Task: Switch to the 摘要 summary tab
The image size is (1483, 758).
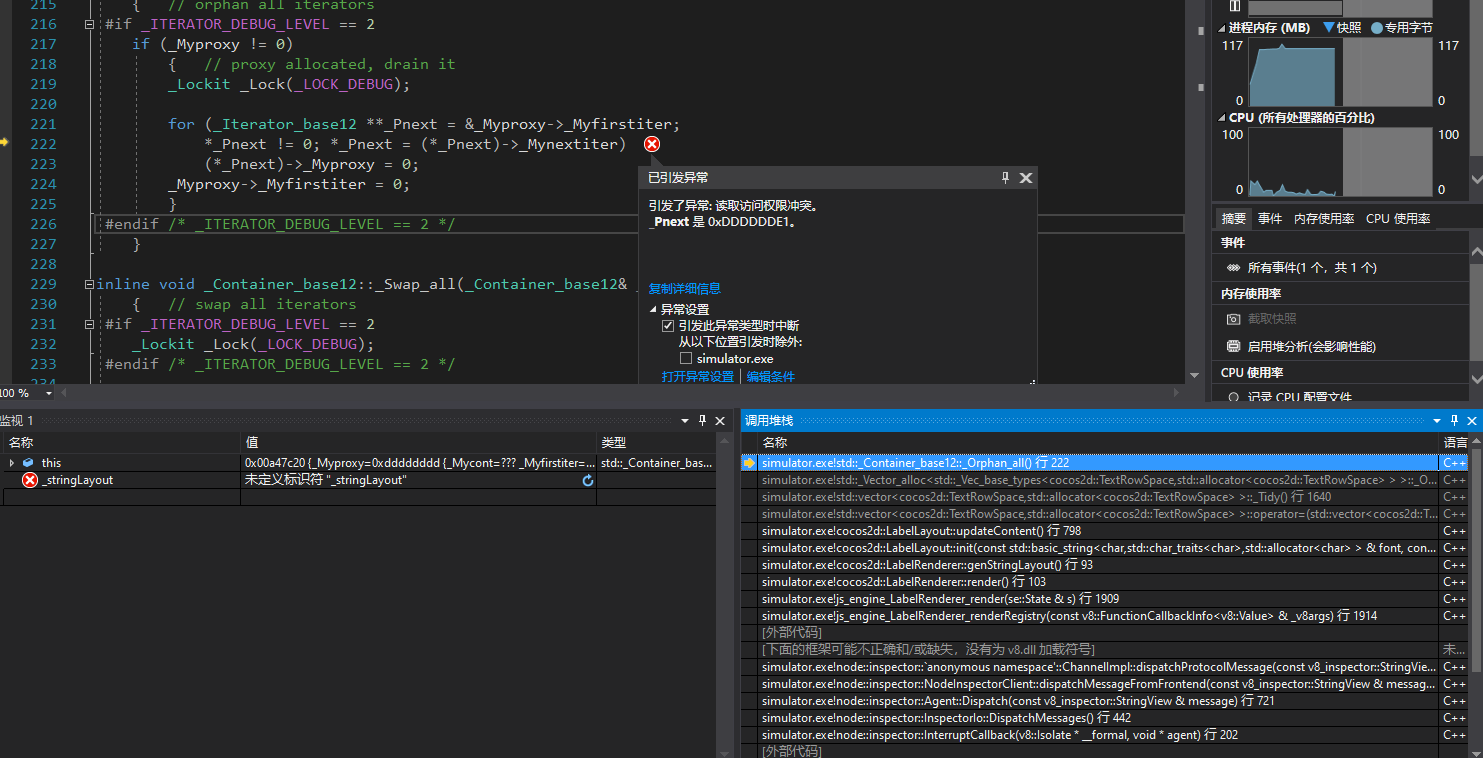Action: [1234, 218]
